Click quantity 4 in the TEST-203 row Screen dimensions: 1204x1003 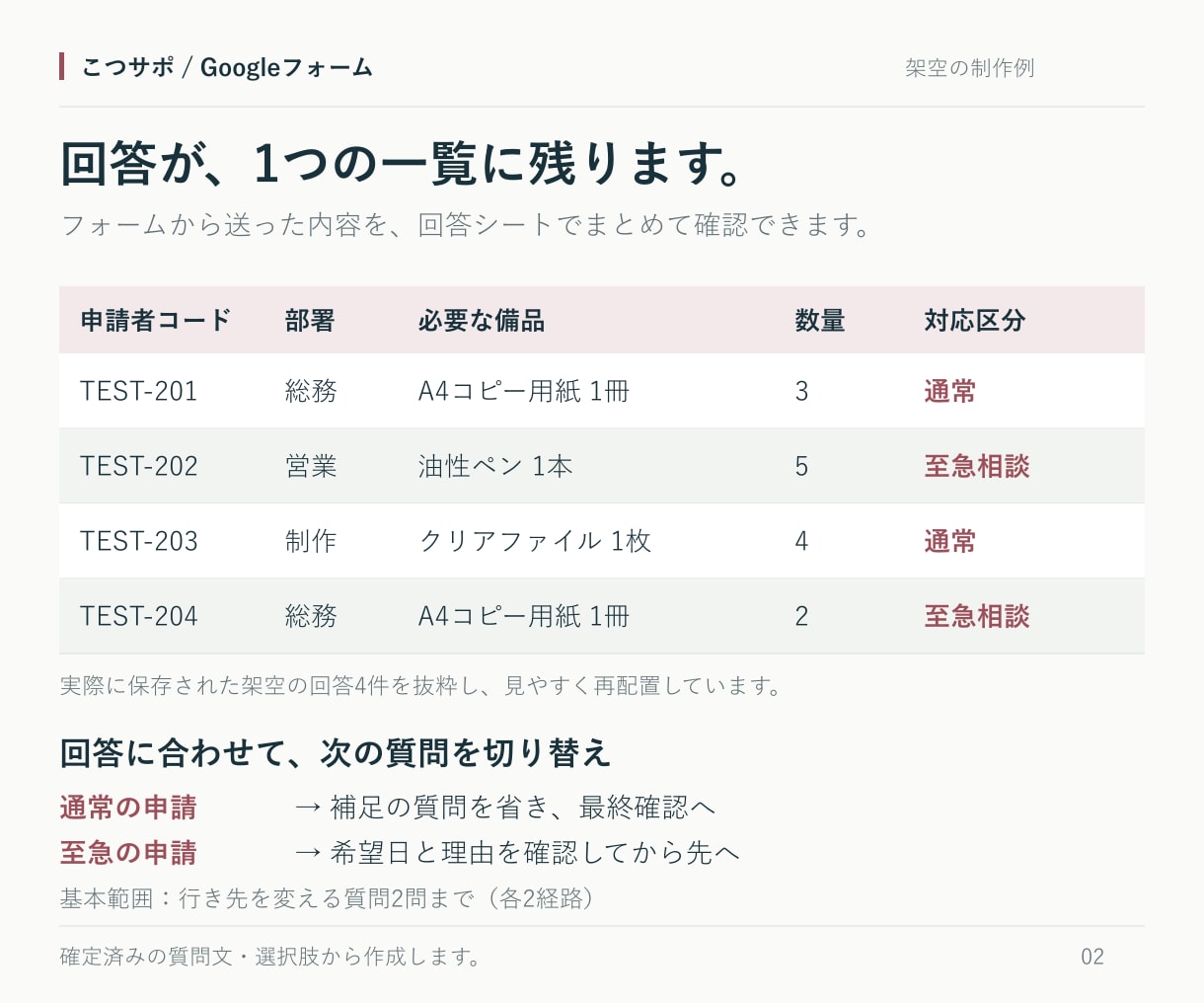click(x=801, y=541)
